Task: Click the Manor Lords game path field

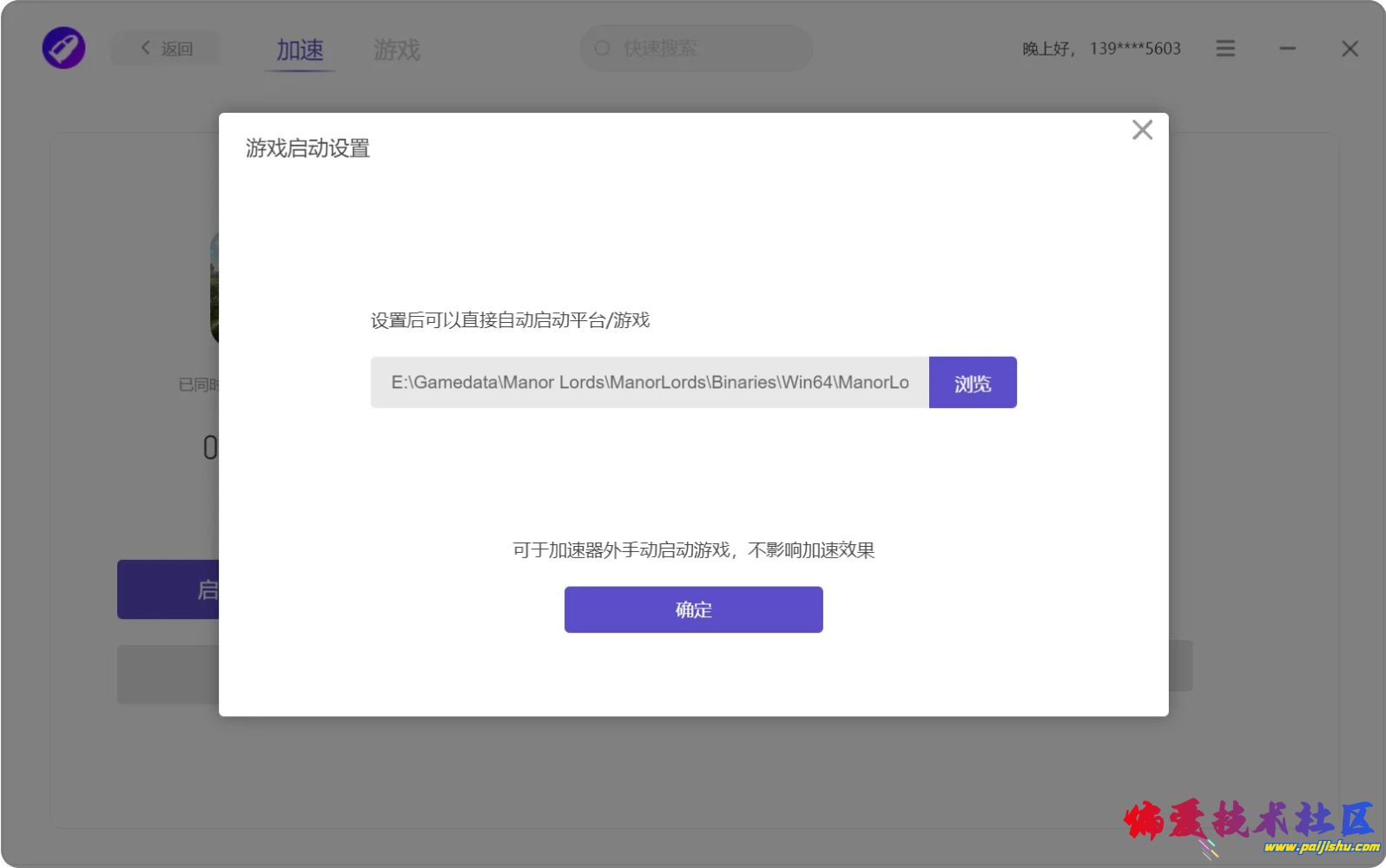Action: tap(650, 383)
